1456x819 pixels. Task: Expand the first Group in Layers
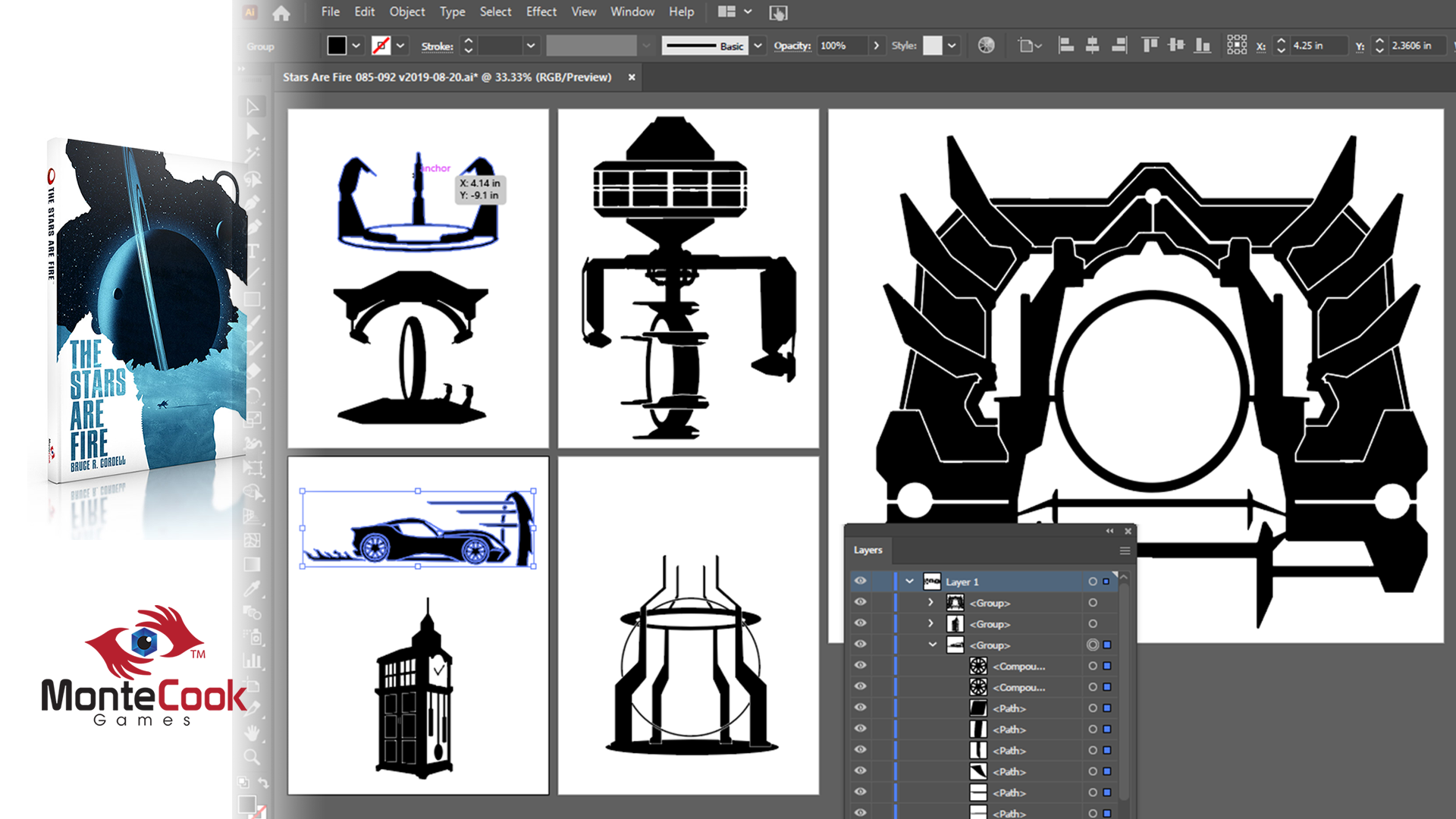(x=930, y=603)
